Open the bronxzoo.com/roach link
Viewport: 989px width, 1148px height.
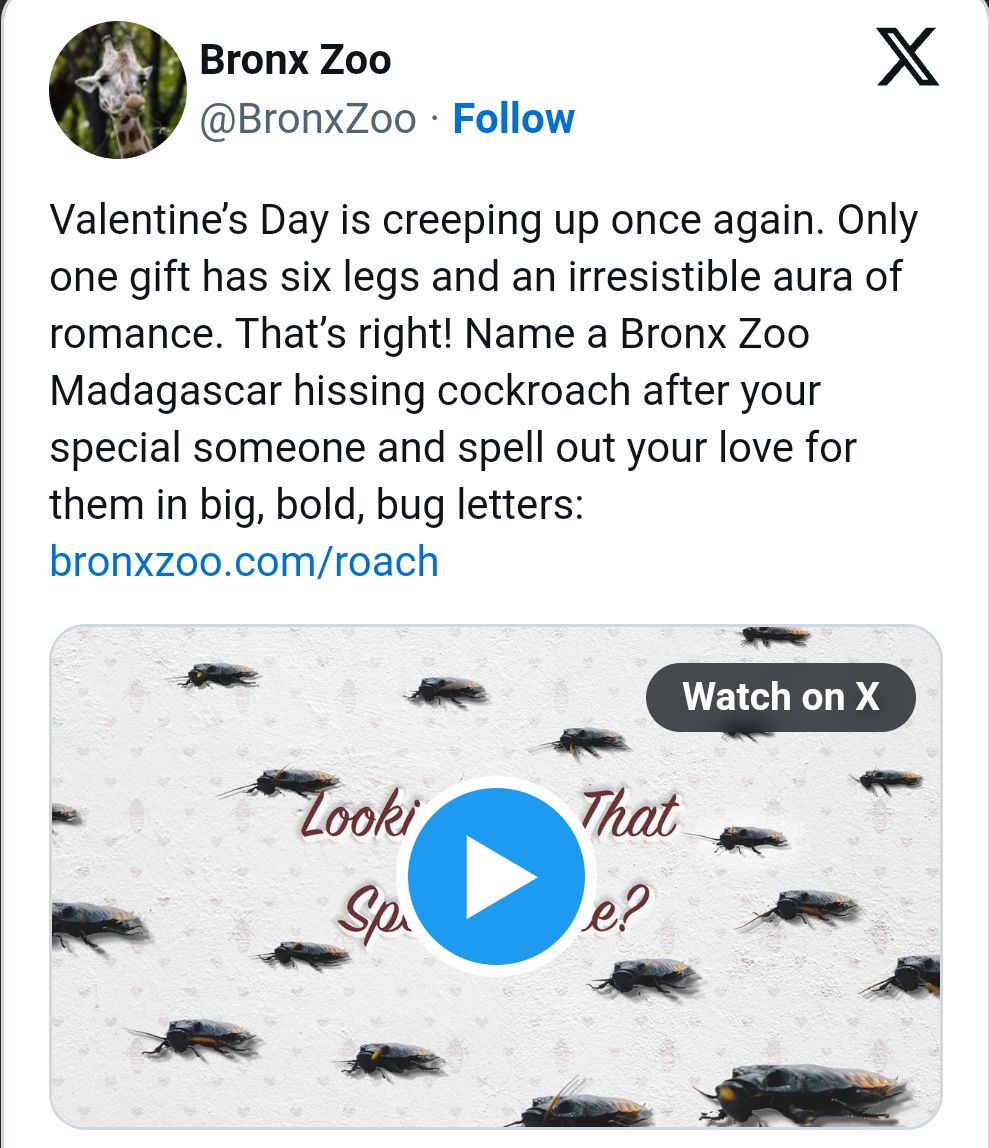point(244,561)
